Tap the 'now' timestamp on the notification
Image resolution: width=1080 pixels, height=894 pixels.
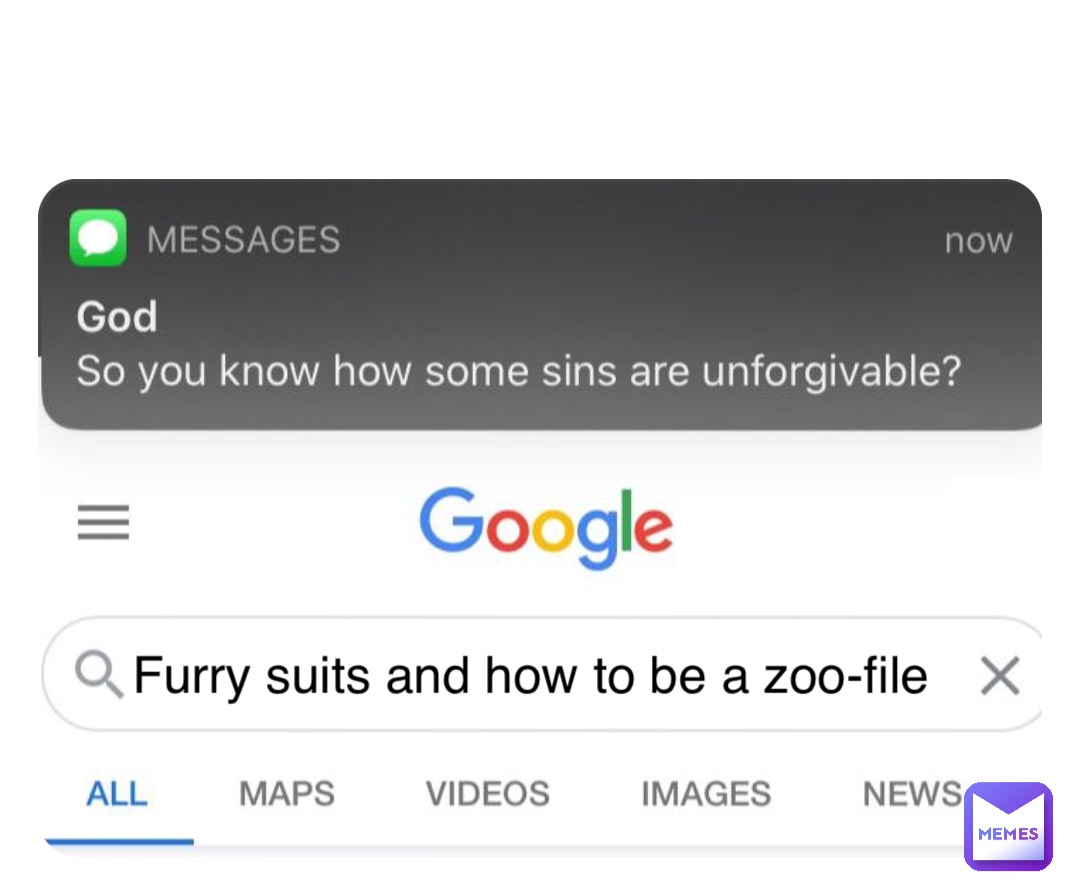coord(978,239)
